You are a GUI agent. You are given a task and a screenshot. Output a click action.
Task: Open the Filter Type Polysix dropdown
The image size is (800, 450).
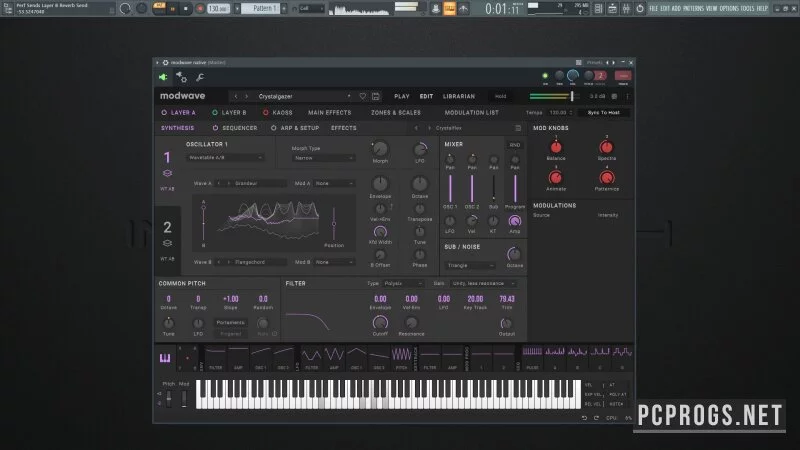(x=403, y=283)
